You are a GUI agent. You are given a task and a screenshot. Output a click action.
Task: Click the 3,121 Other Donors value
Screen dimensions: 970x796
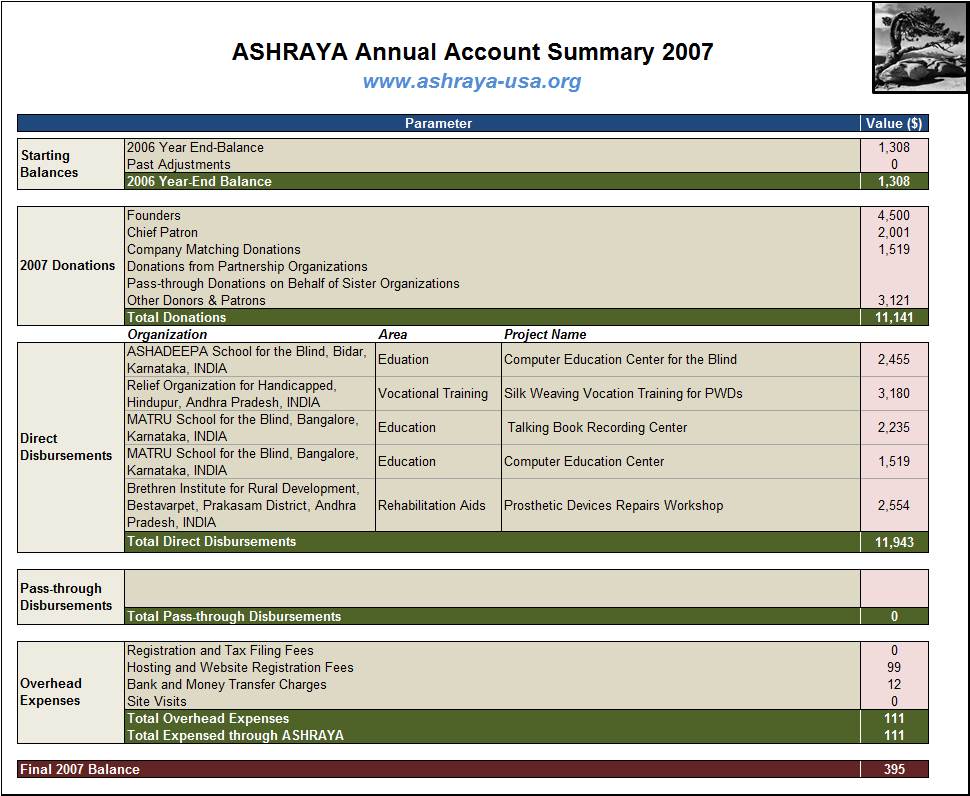pyautogui.click(x=894, y=301)
